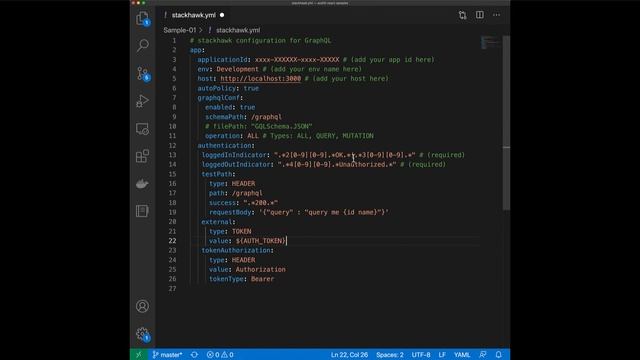
Task: Click Ln 22, Col 26 cursor position
Action: (349, 355)
